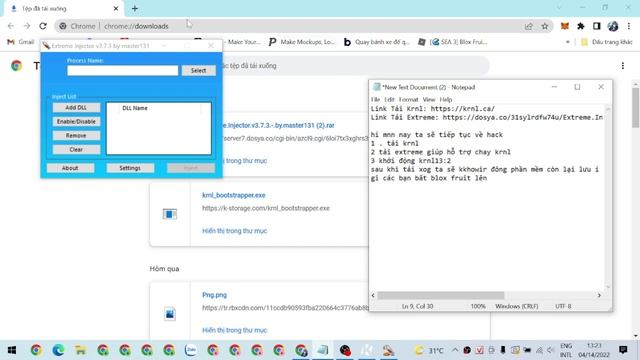
Task: Open the Windows notification center
Action: point(623,350)
